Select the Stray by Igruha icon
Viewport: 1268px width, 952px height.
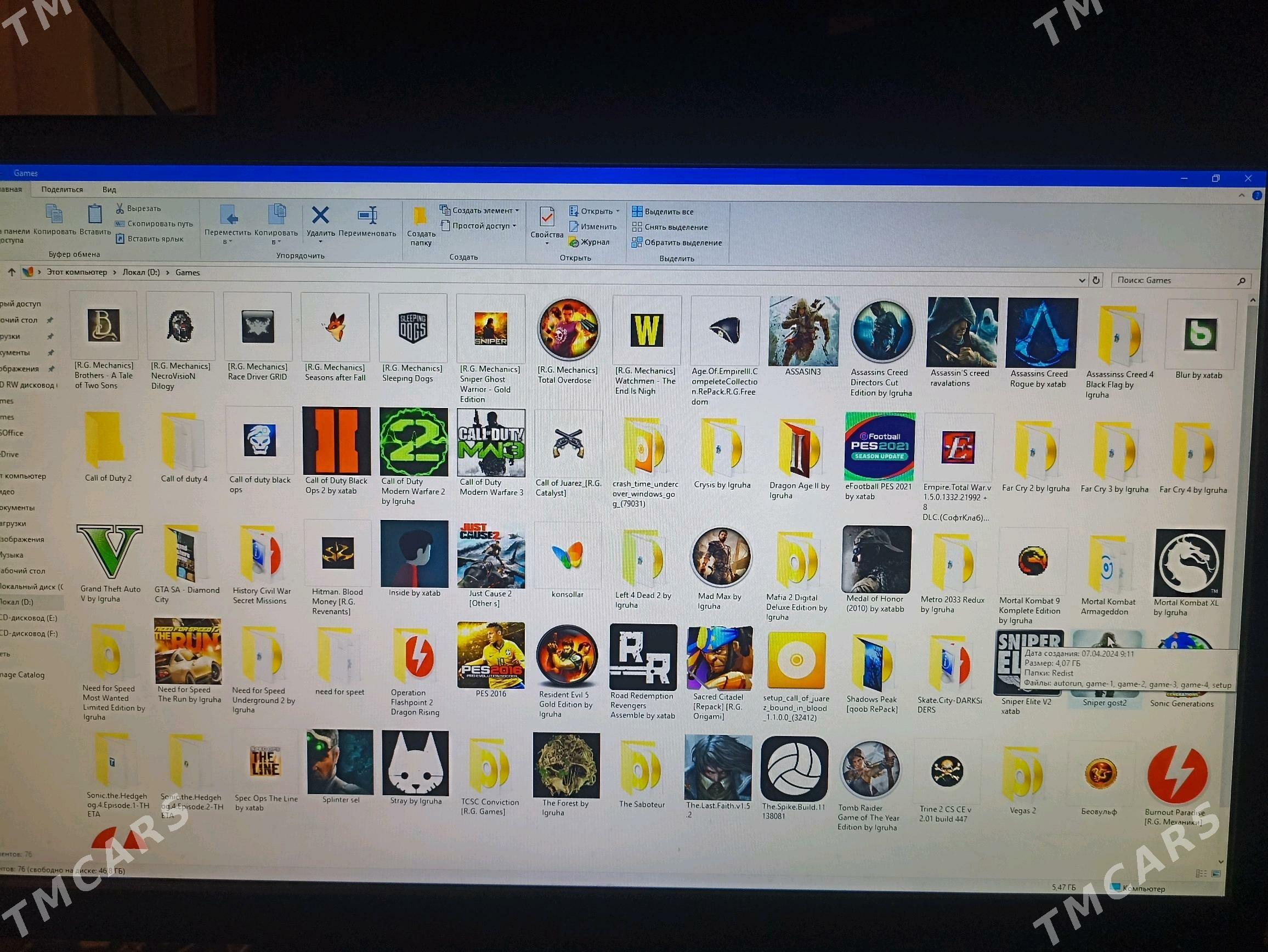[x=415, y=763]
